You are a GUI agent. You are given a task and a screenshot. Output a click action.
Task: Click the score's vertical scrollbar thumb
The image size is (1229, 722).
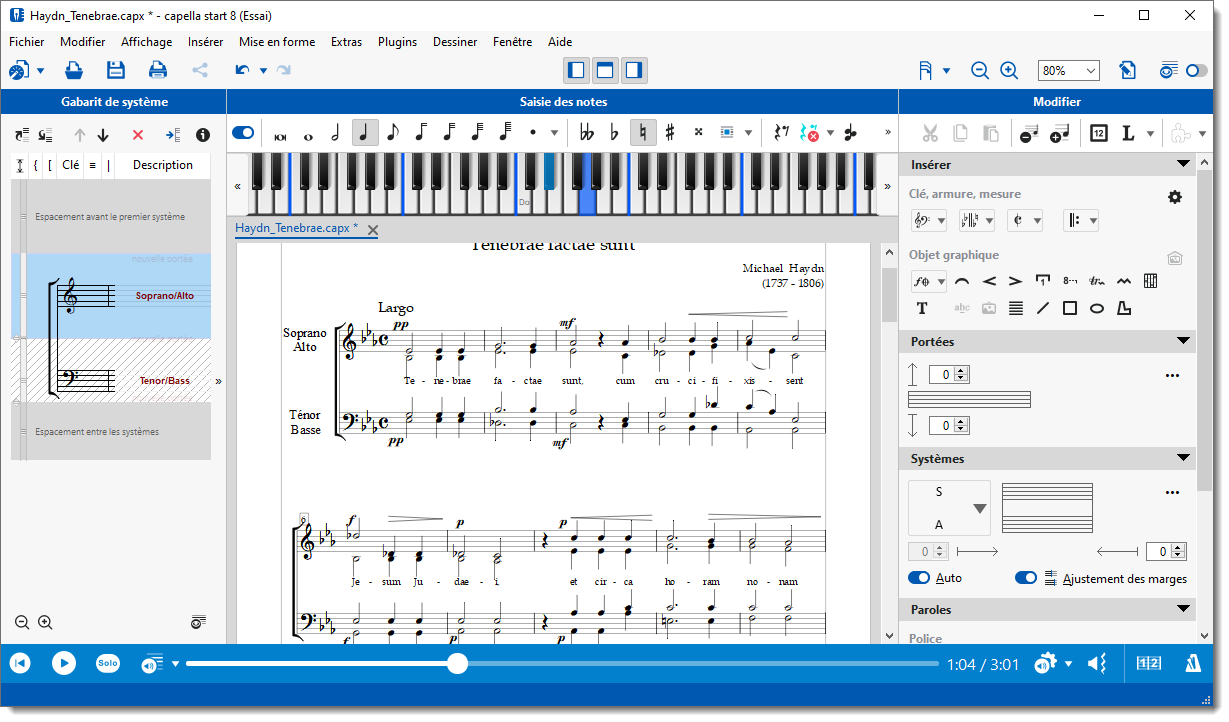click(889, 295)
